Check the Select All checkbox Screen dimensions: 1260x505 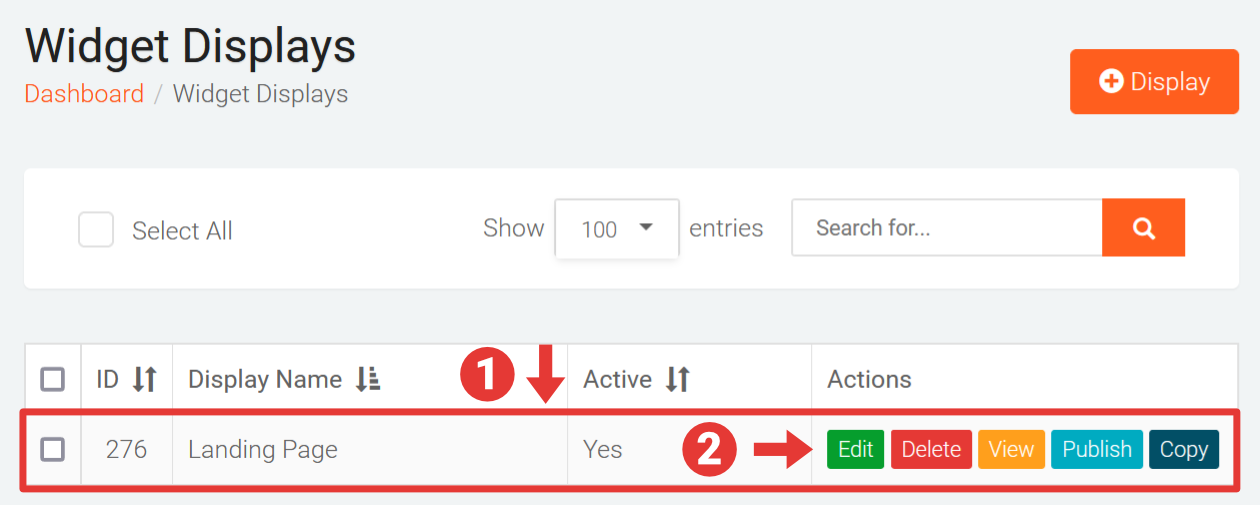click(96, 230)
